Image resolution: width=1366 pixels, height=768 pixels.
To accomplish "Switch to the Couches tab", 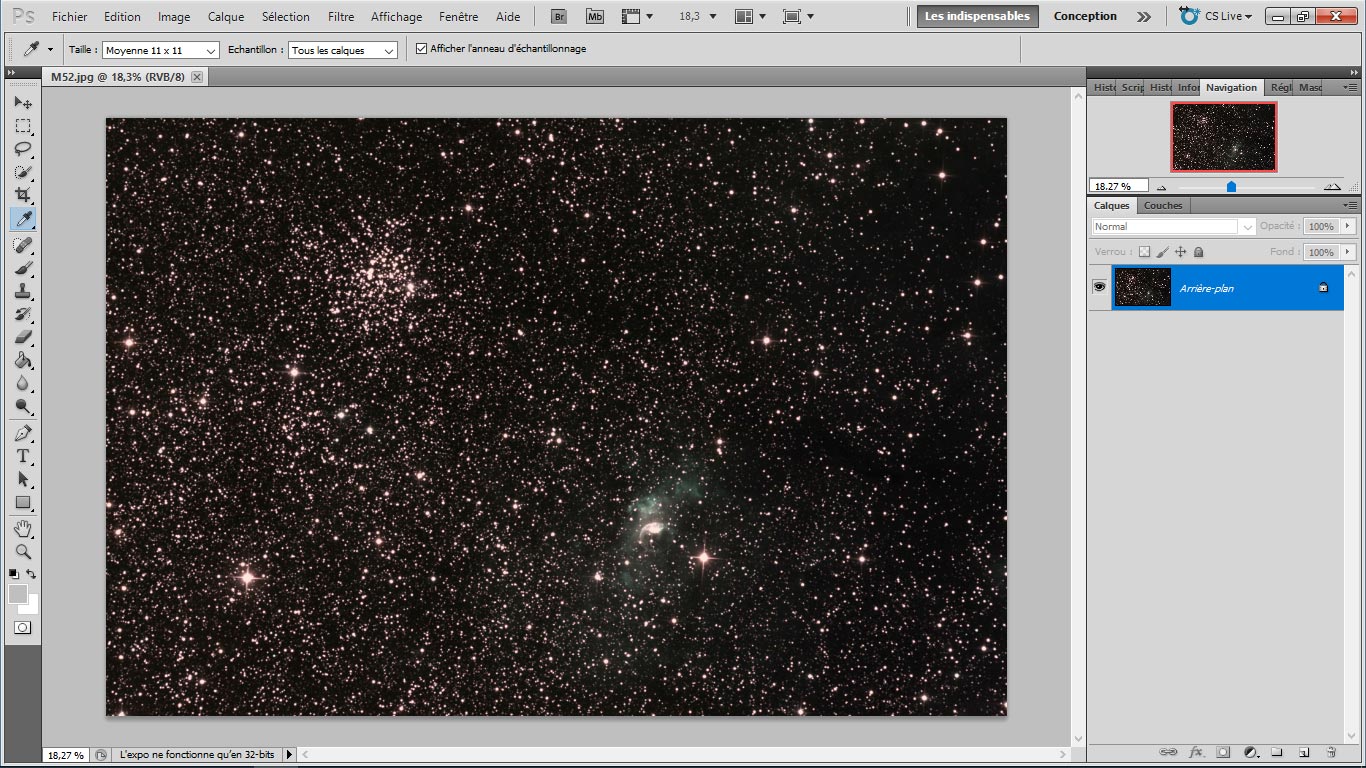I will coord(1162,206).
